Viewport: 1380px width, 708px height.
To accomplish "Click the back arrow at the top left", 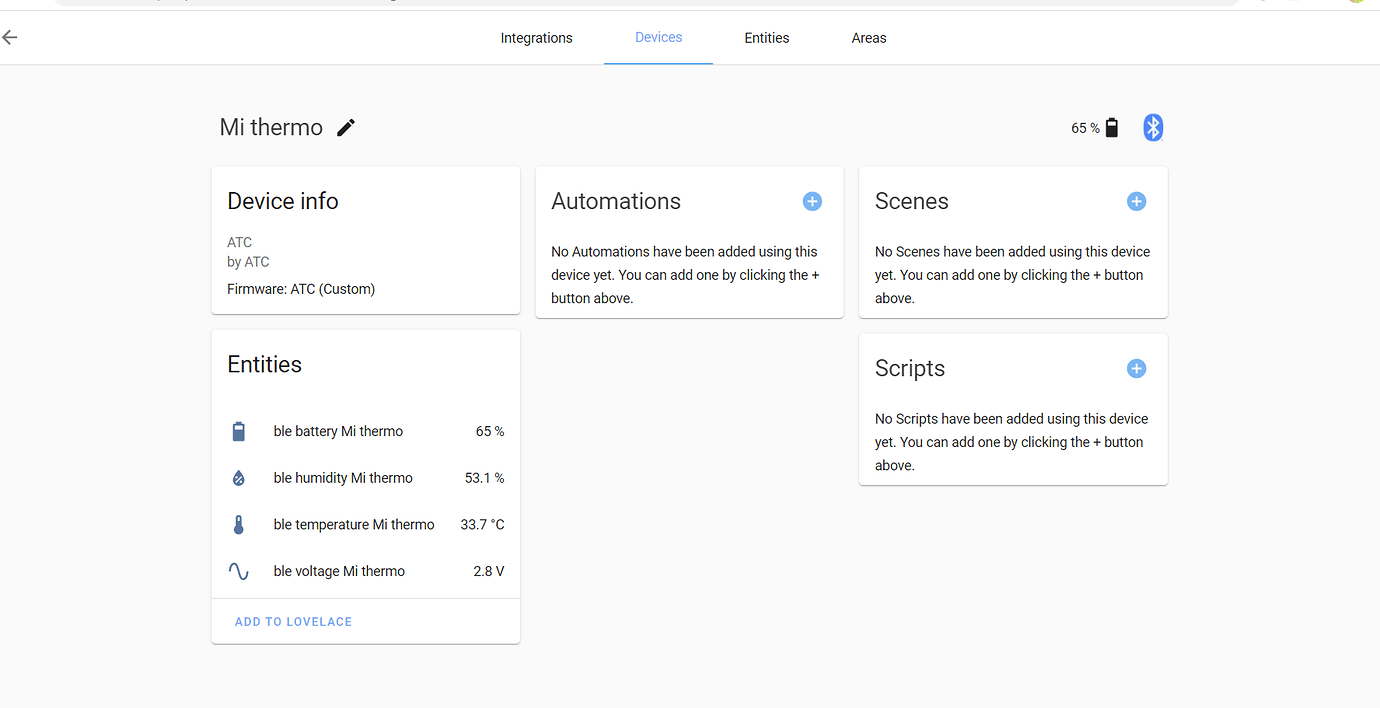I will pos(10,37).
